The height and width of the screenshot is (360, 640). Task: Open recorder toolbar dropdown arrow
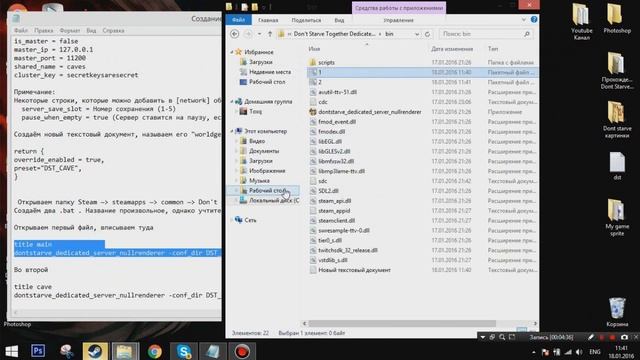tap(483, 337)
